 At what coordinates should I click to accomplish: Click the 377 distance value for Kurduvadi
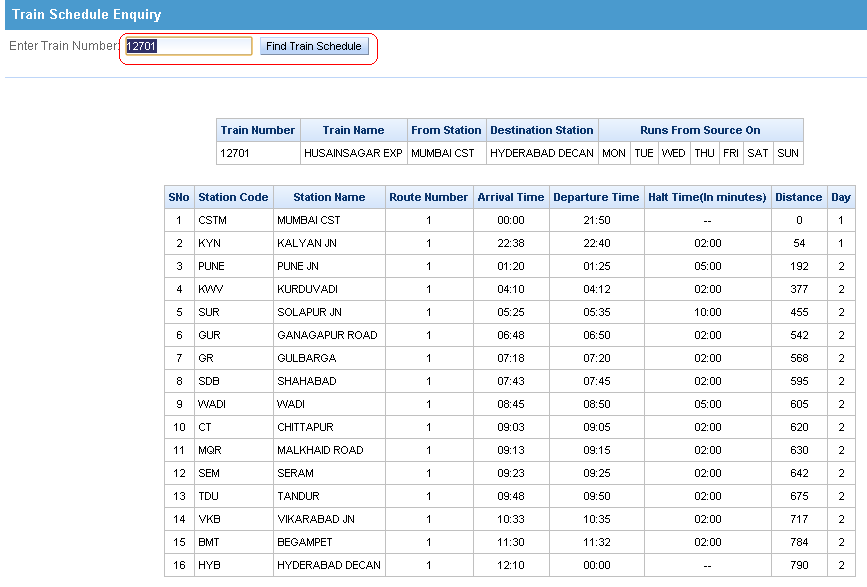pyautogui.click(x=799, y=289)
